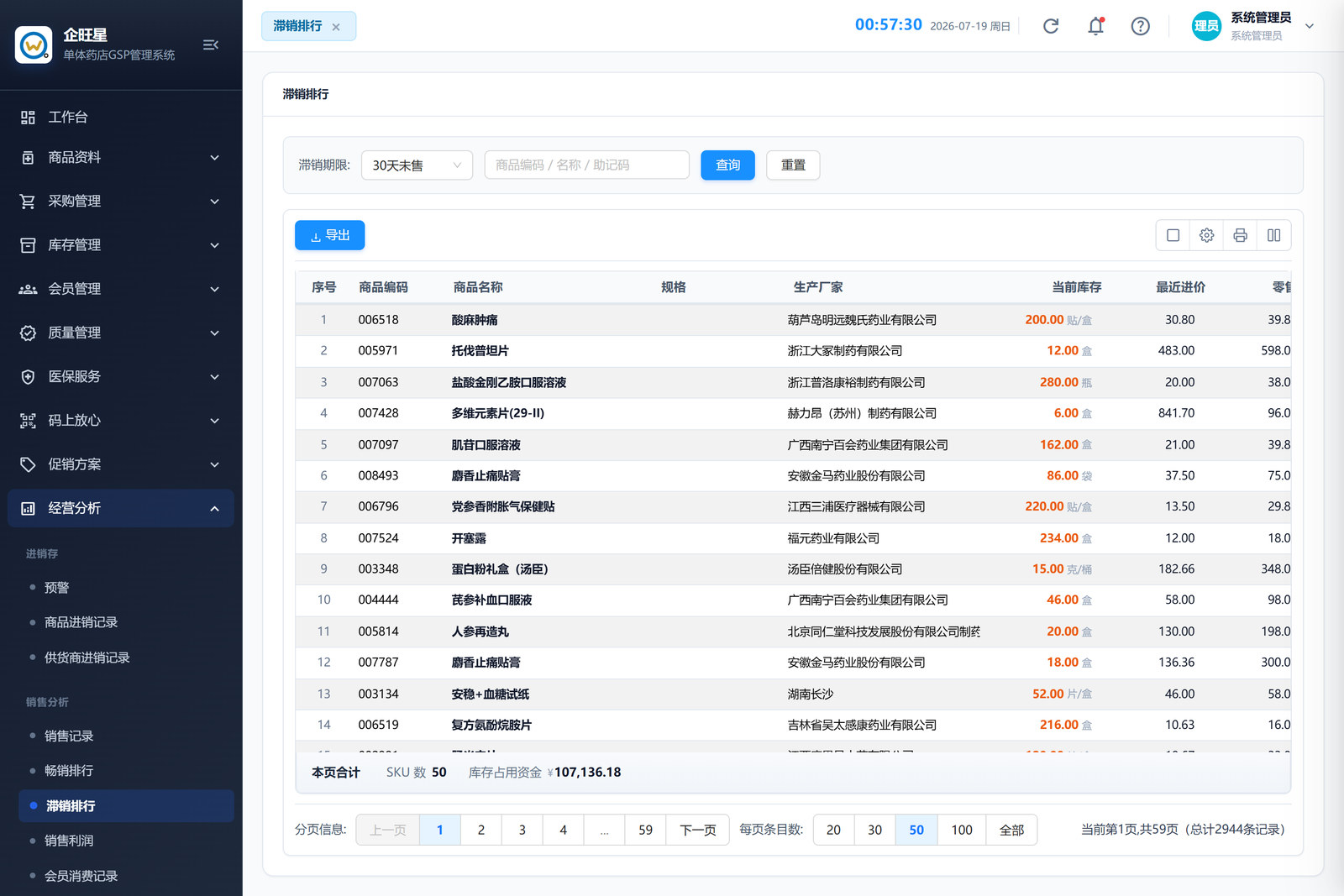Click the refresh icon in header
Screen dimensions: 1344x896
coord(1051,26)
